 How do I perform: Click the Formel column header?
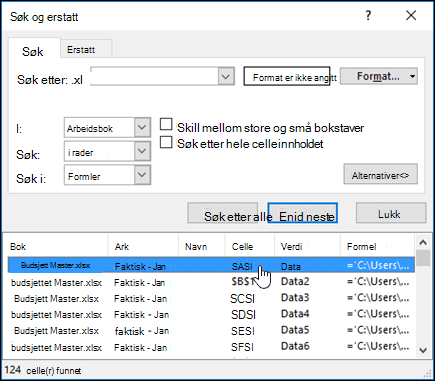click(x=377, y=246)
